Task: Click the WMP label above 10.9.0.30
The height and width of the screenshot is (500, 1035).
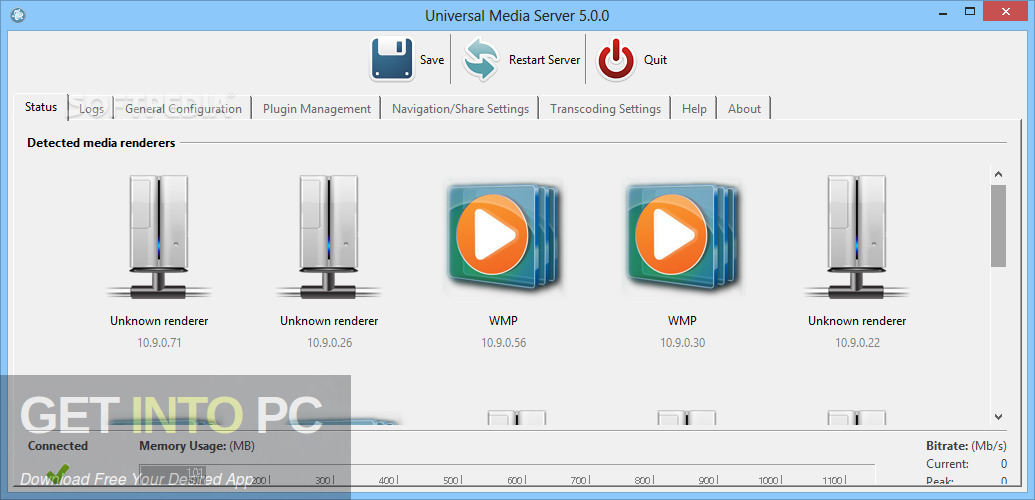Action: pos(683,321)
